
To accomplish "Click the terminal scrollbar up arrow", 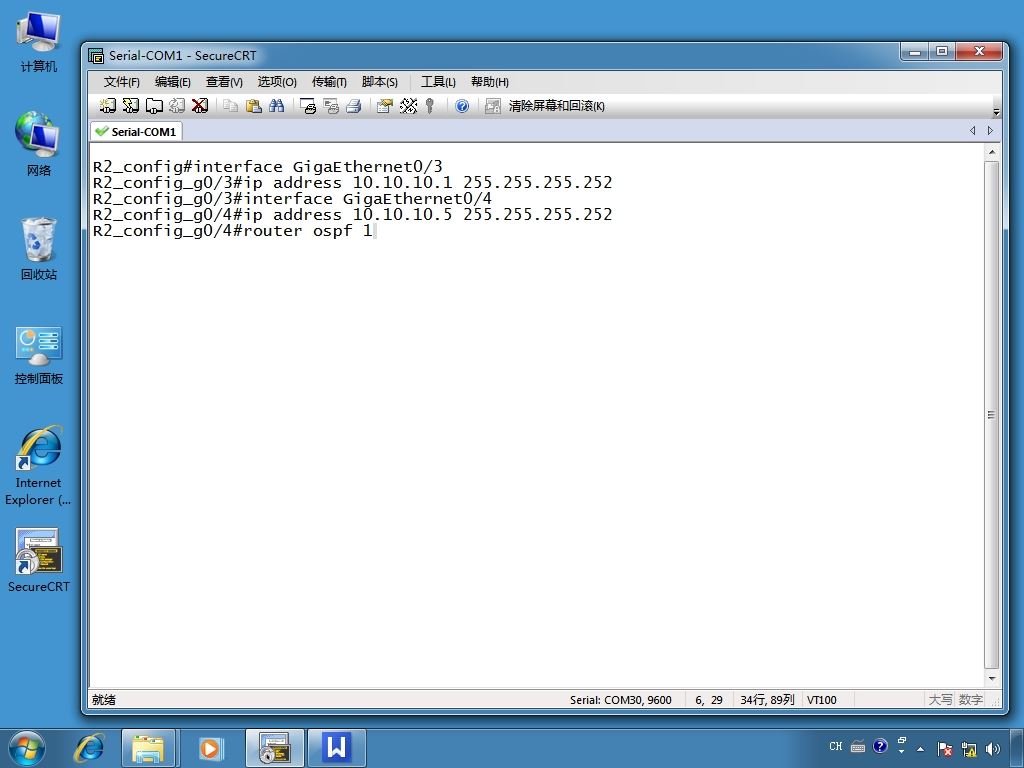I will coord(991,152).
